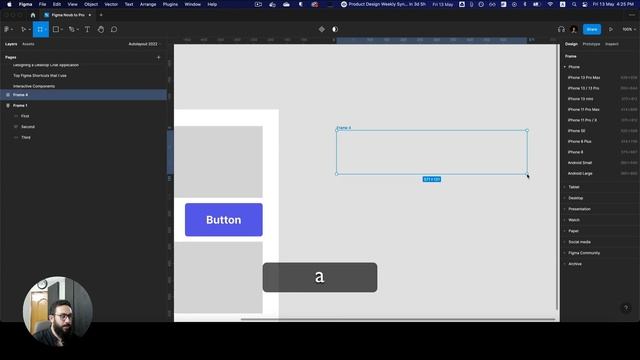Expand the Paper preset group
640x360 pixels.
[565, 231]
